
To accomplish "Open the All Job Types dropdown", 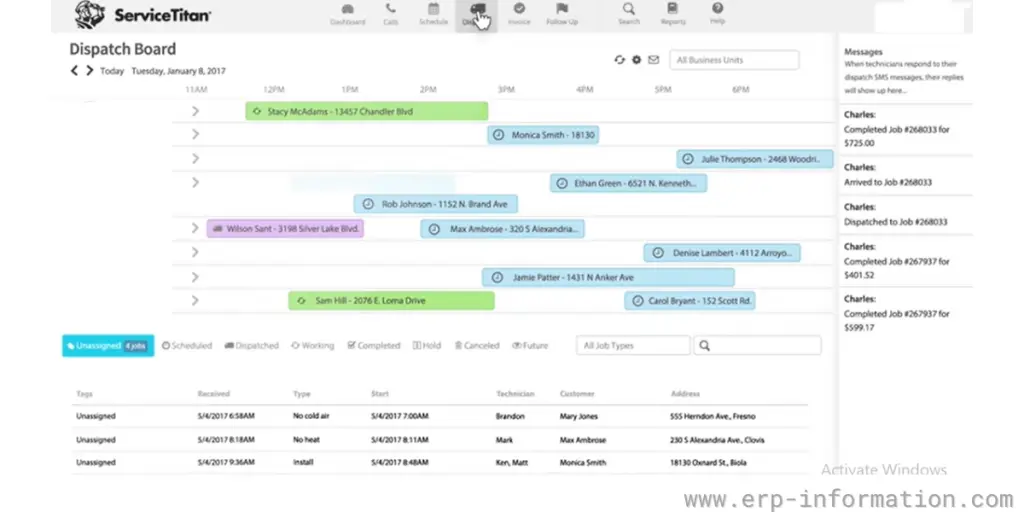I will [633, 345].
